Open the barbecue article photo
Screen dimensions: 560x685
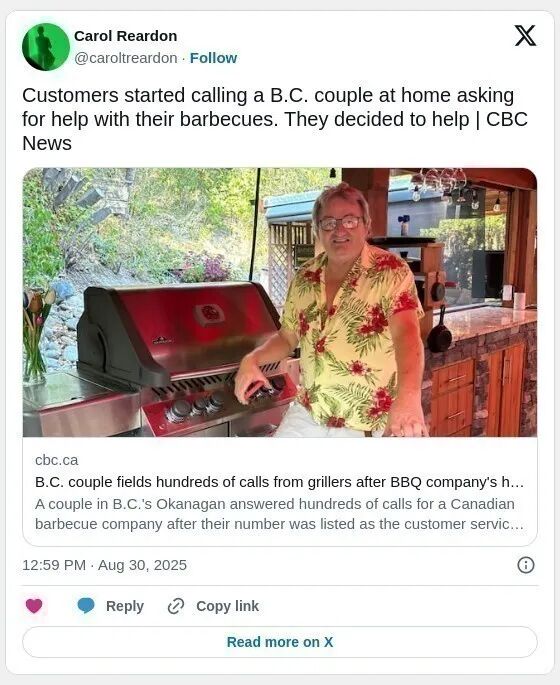(280, 302)
